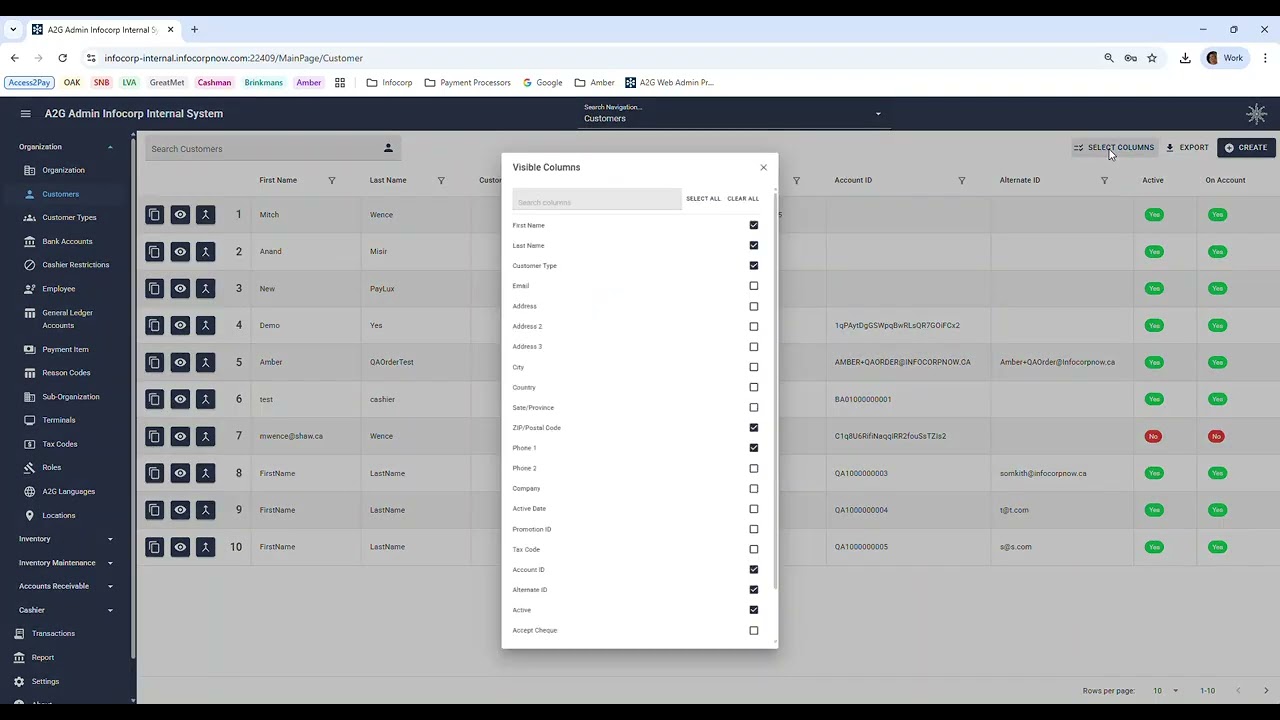Uncheck the Last Name column checkbox
The width and height of the screenshot is (1280, 720).
pyautogui.click(x=754, y=245)
